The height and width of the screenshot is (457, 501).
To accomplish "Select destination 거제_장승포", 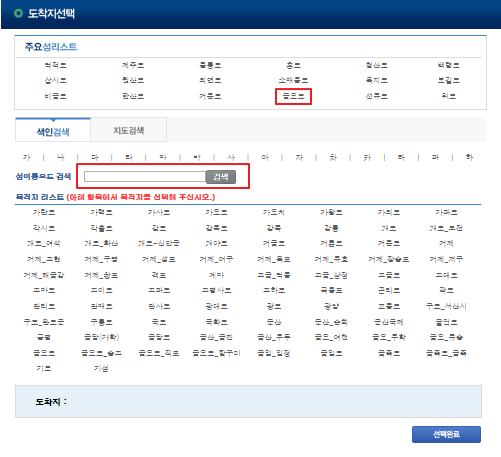I will point(389,259).
